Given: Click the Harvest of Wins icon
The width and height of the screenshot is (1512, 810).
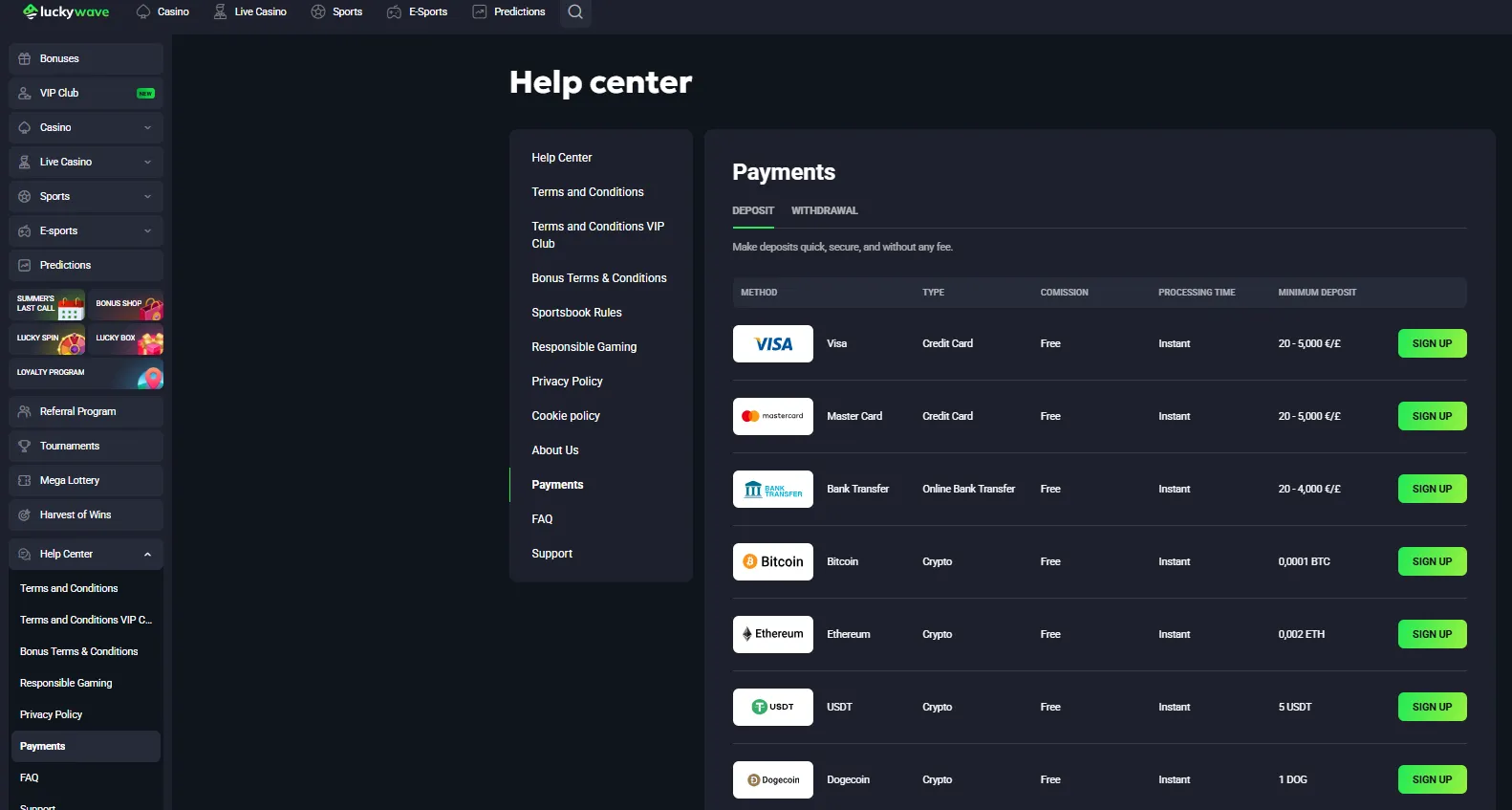Looking at the screenshot, I should click(x=25, y=514).
